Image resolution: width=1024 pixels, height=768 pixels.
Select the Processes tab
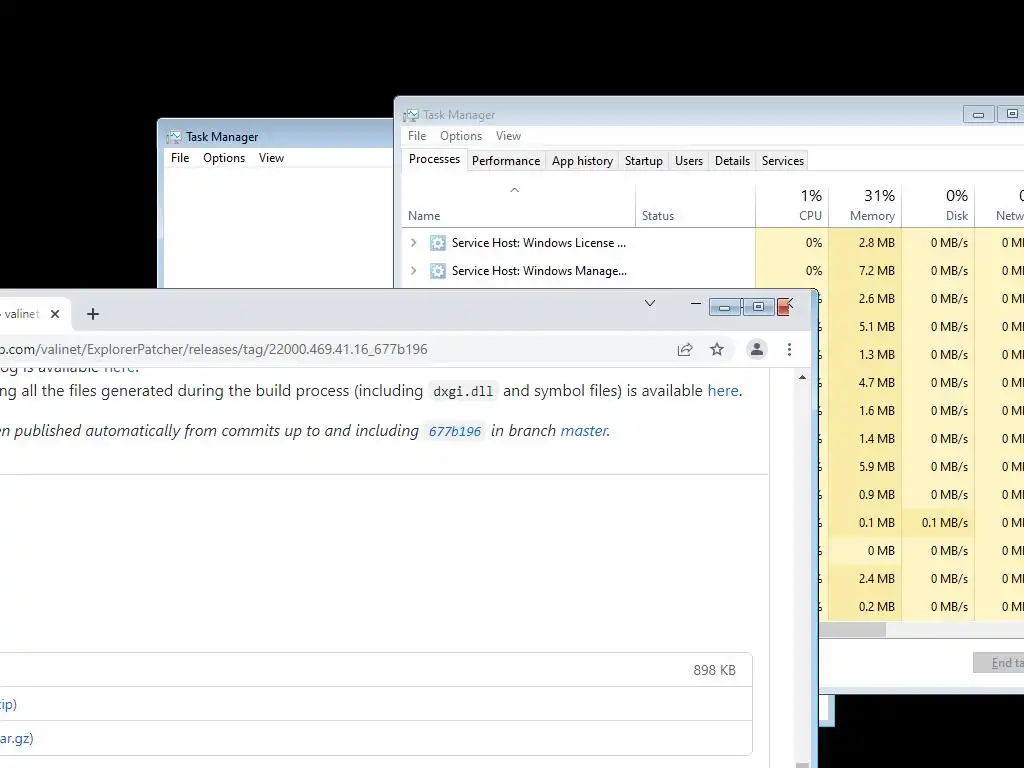[x=434, y=159]
